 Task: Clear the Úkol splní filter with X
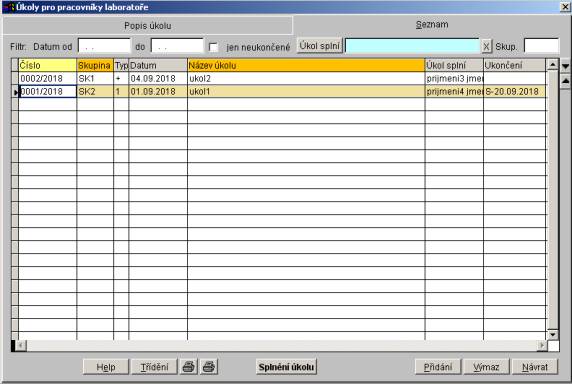tap(486, 47)
